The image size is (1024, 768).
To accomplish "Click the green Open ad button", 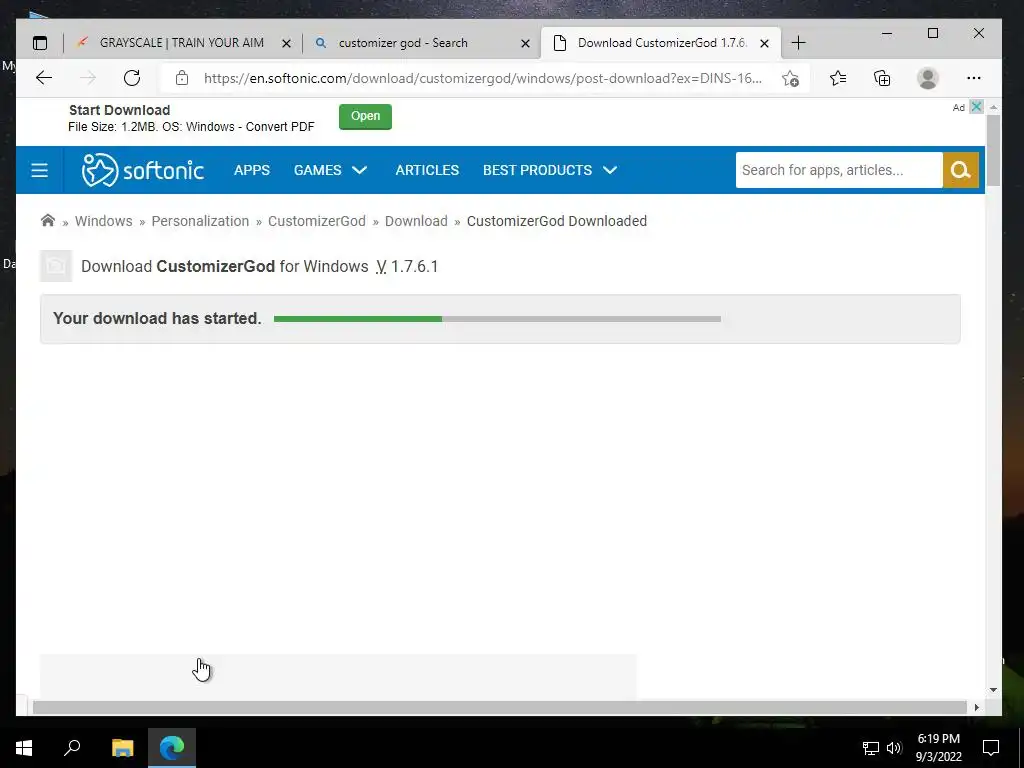I will [365, 116].
